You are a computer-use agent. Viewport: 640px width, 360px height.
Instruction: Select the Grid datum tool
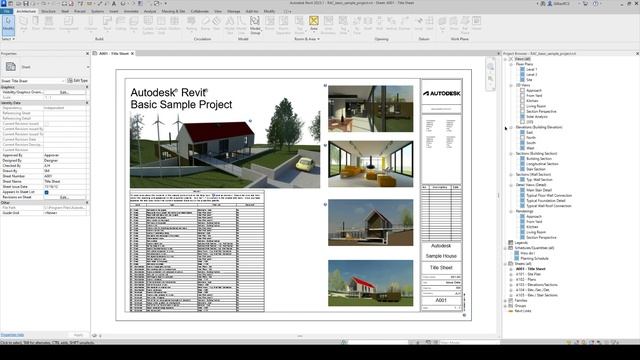pos(429,24)
